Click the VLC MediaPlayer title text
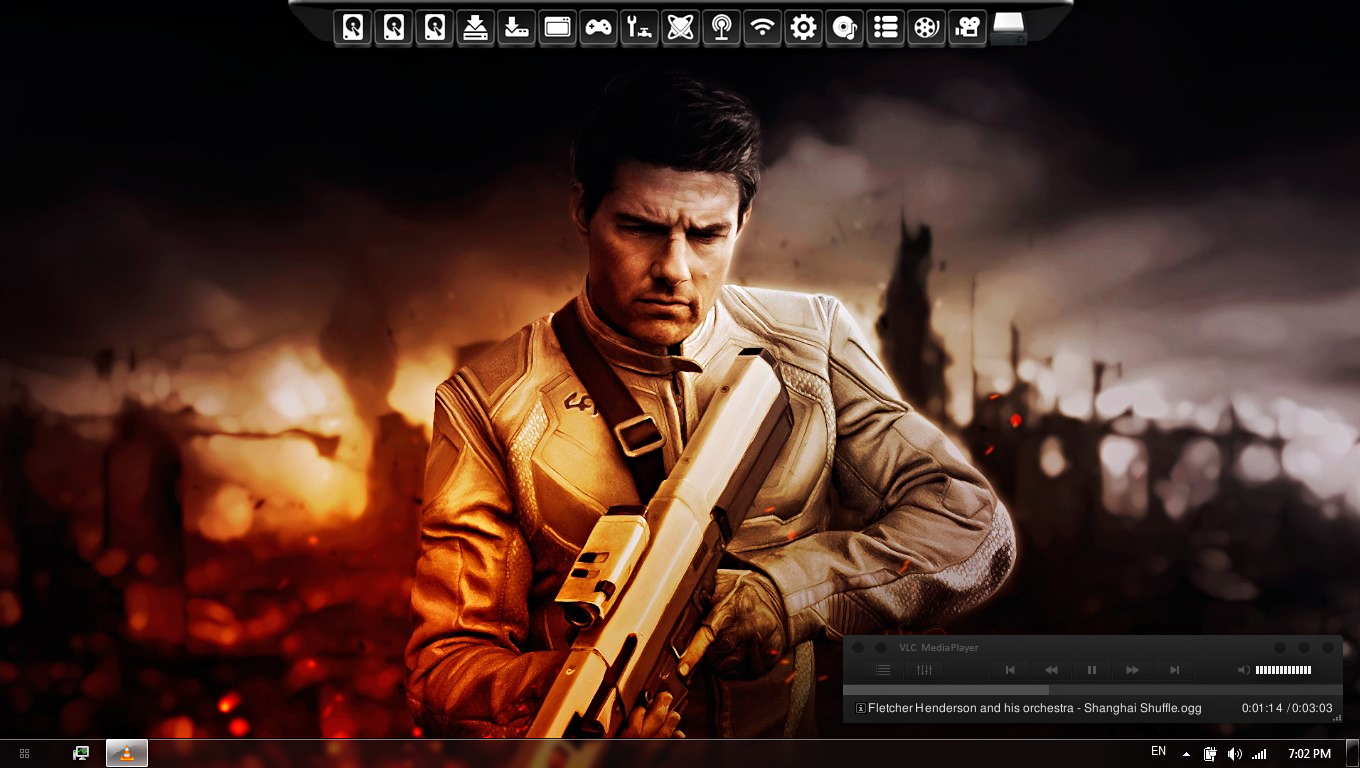The image size is (1360, 768). click(938, 648)
